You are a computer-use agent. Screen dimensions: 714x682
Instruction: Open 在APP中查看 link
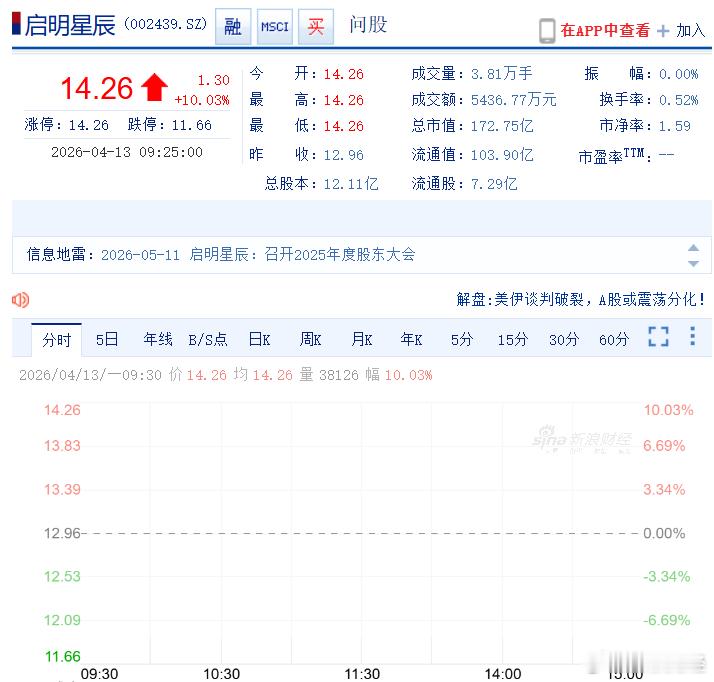coord(605,31)
